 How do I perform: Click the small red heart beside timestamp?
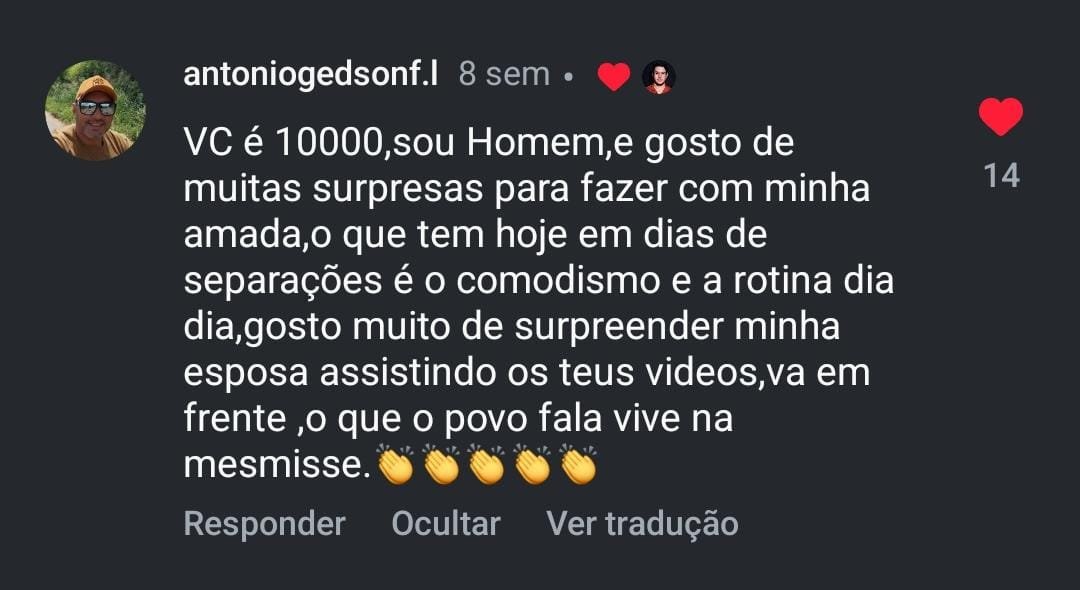614,76
